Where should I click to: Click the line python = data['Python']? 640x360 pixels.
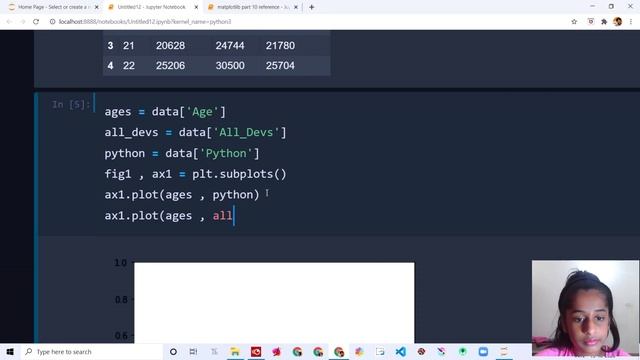point(182,153)
